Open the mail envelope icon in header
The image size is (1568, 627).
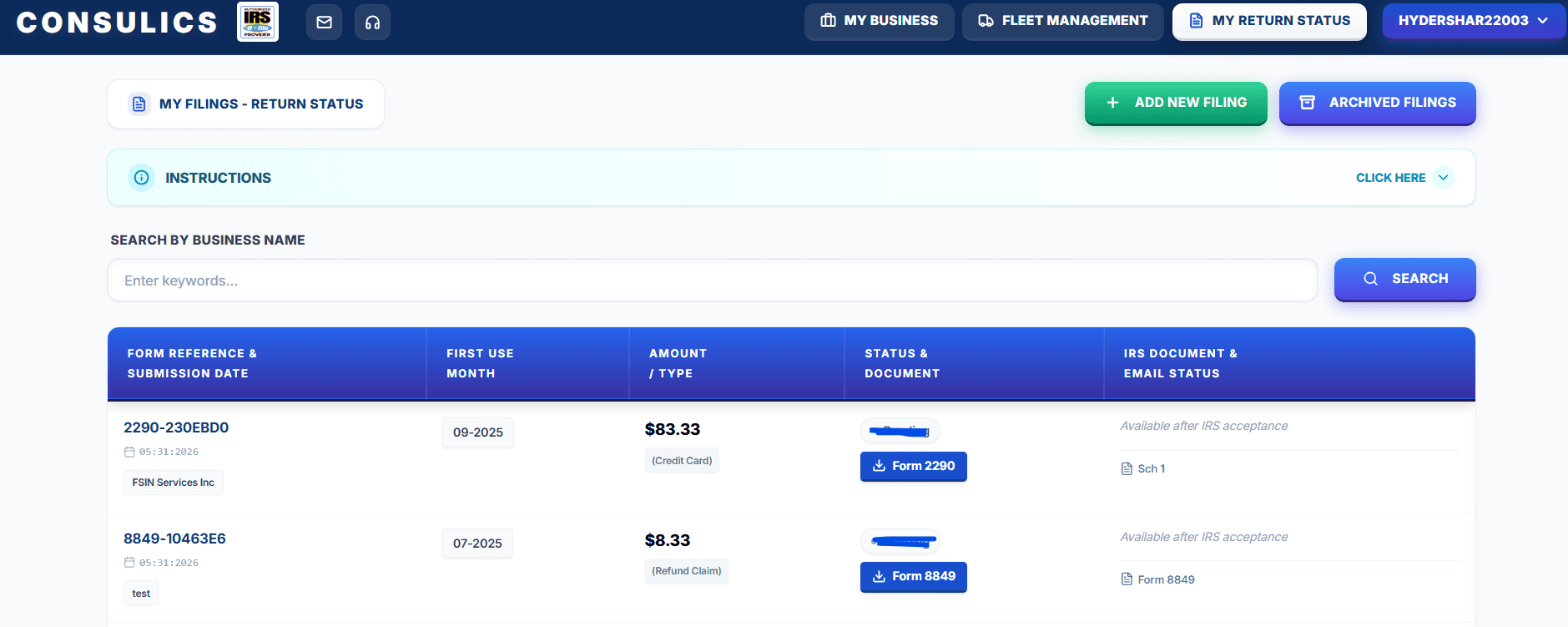[x=325, y=23]
